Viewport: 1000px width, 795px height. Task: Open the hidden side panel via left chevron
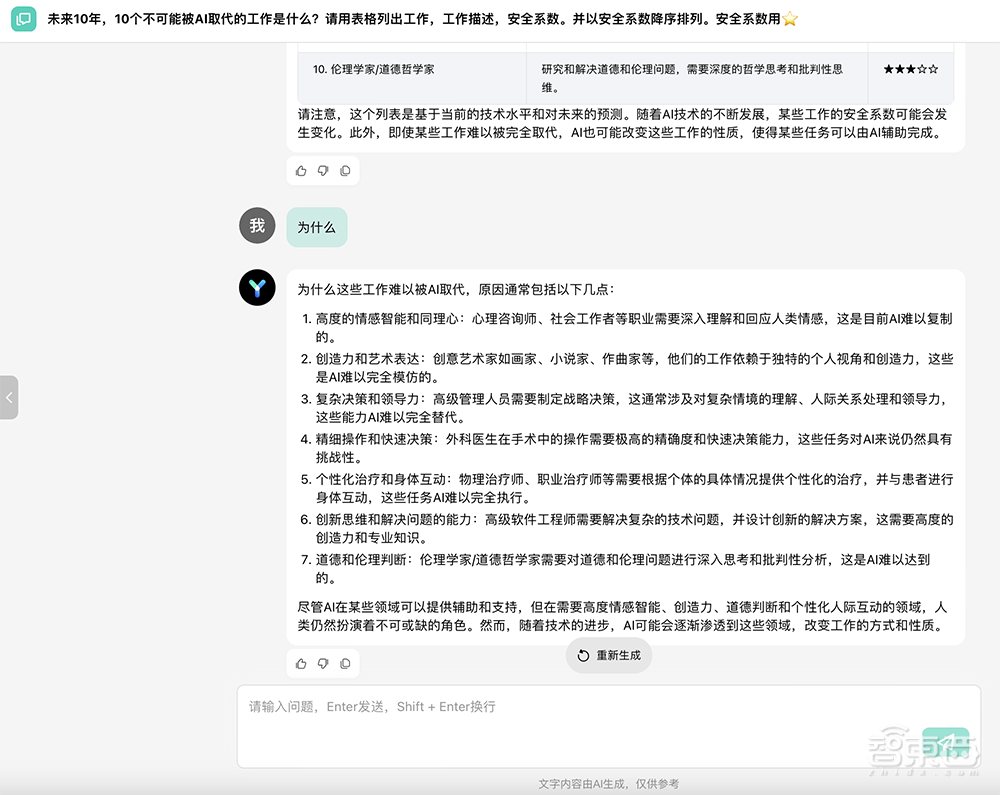coord(10,397)
